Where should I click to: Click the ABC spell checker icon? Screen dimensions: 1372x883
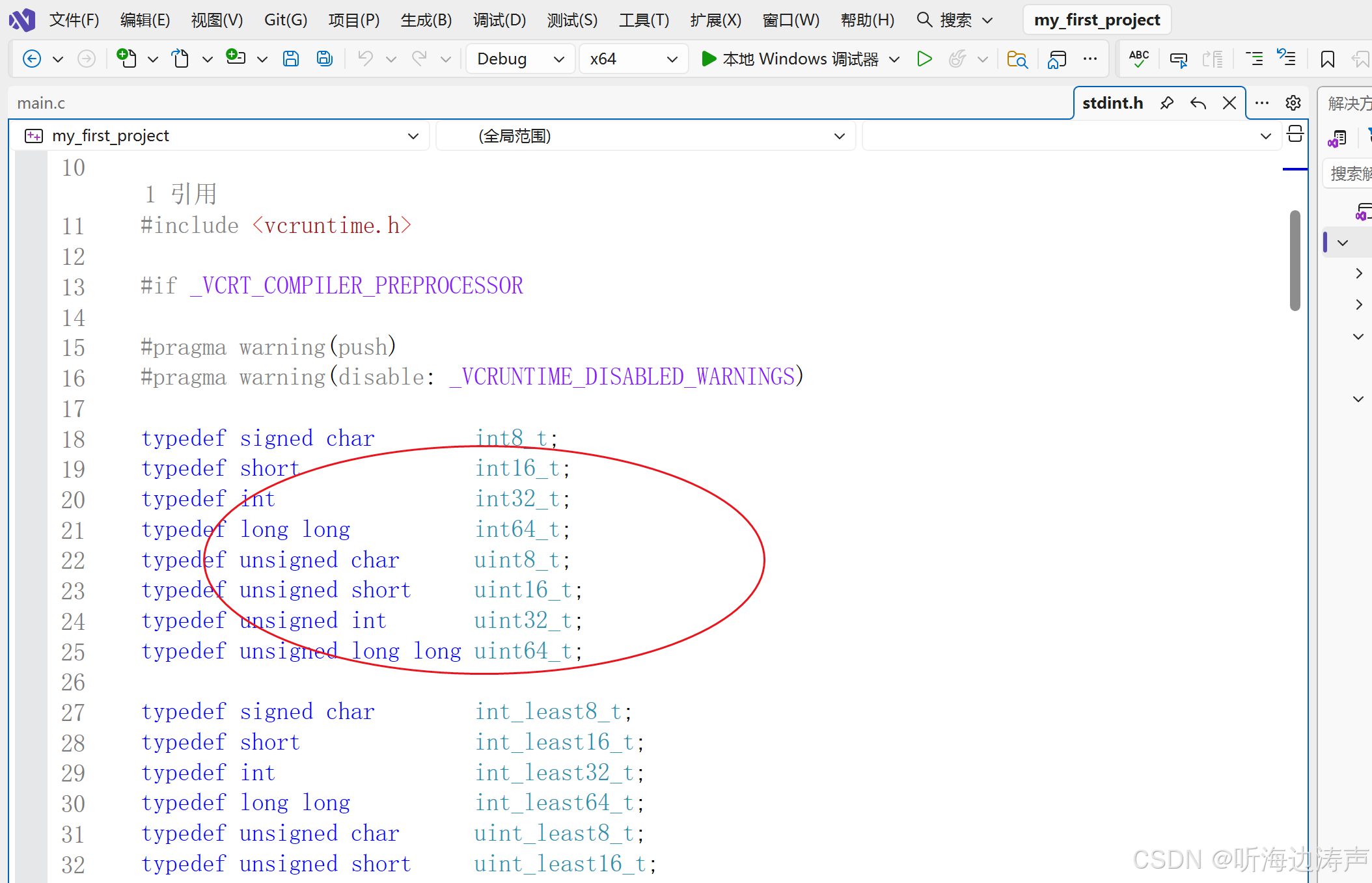(x=1139, y=59)
